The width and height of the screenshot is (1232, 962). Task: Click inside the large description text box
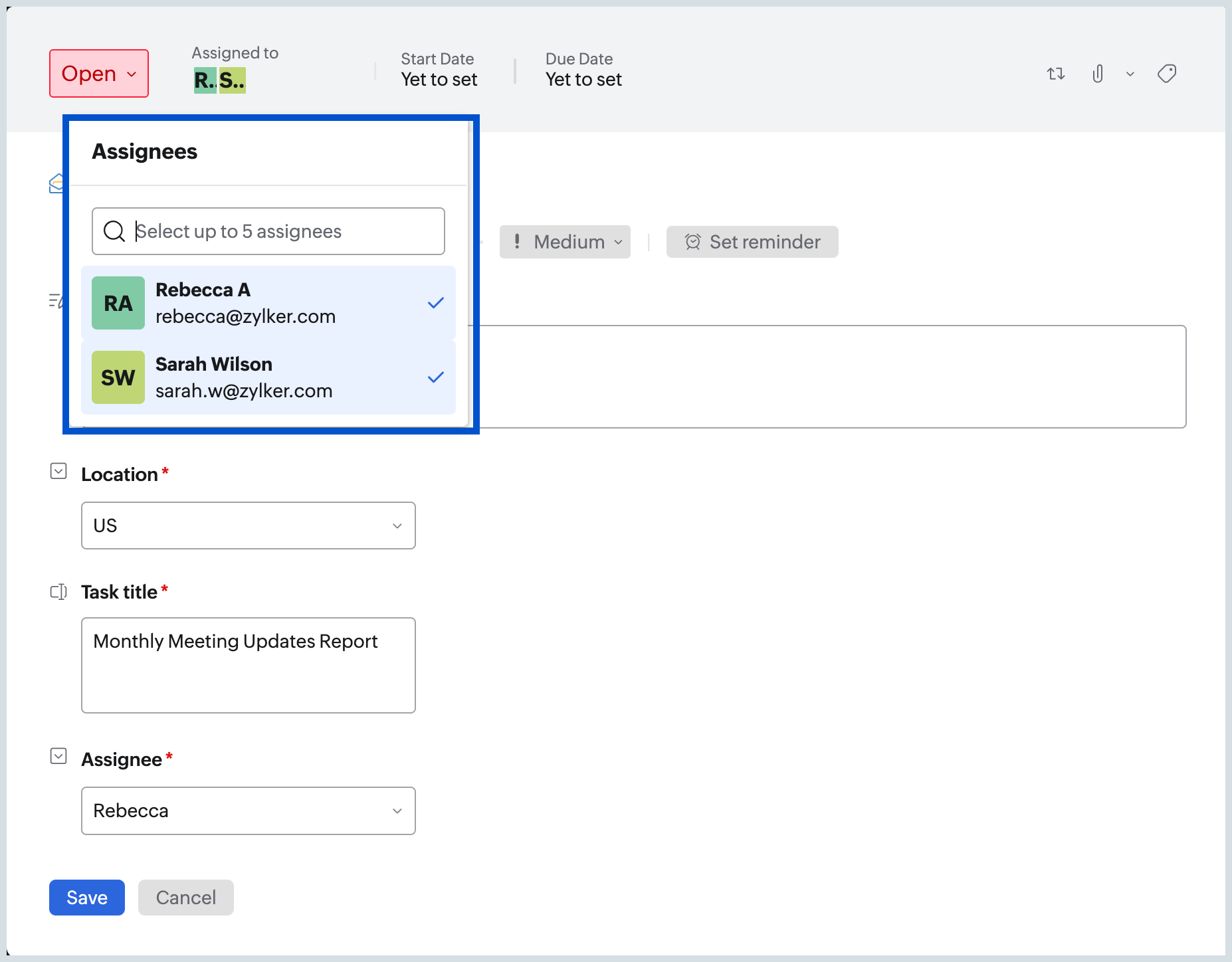(x=827, y=377)
